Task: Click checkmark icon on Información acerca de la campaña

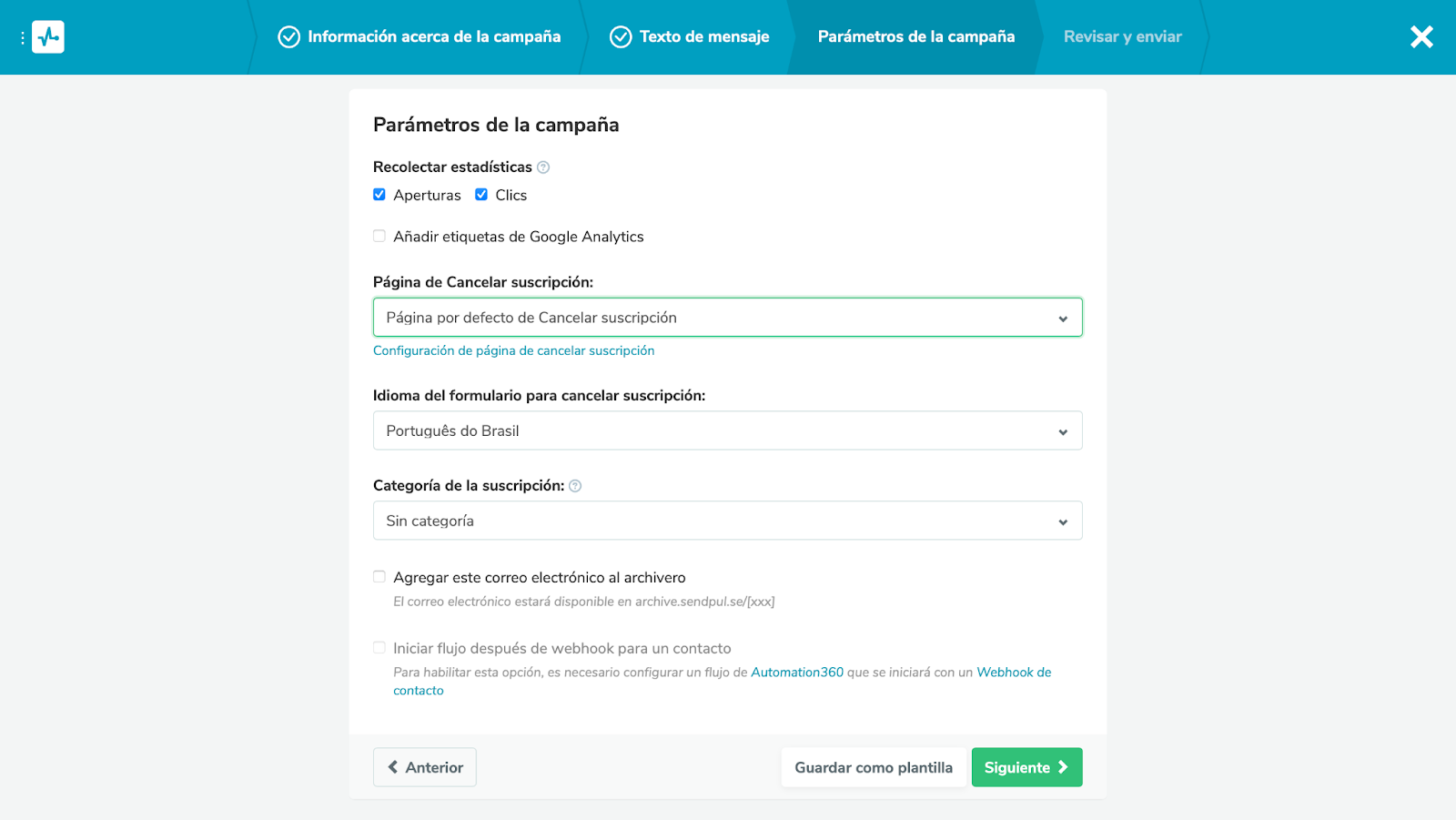Action: (x=289, y=37)
